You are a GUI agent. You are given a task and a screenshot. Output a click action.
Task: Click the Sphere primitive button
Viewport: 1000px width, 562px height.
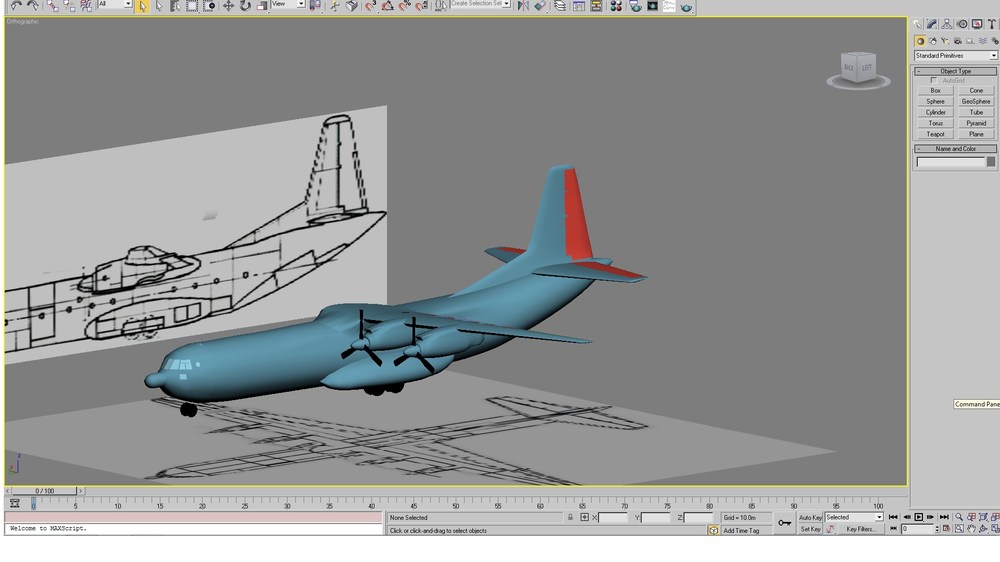pyautogui.click(x=936, y=101)
